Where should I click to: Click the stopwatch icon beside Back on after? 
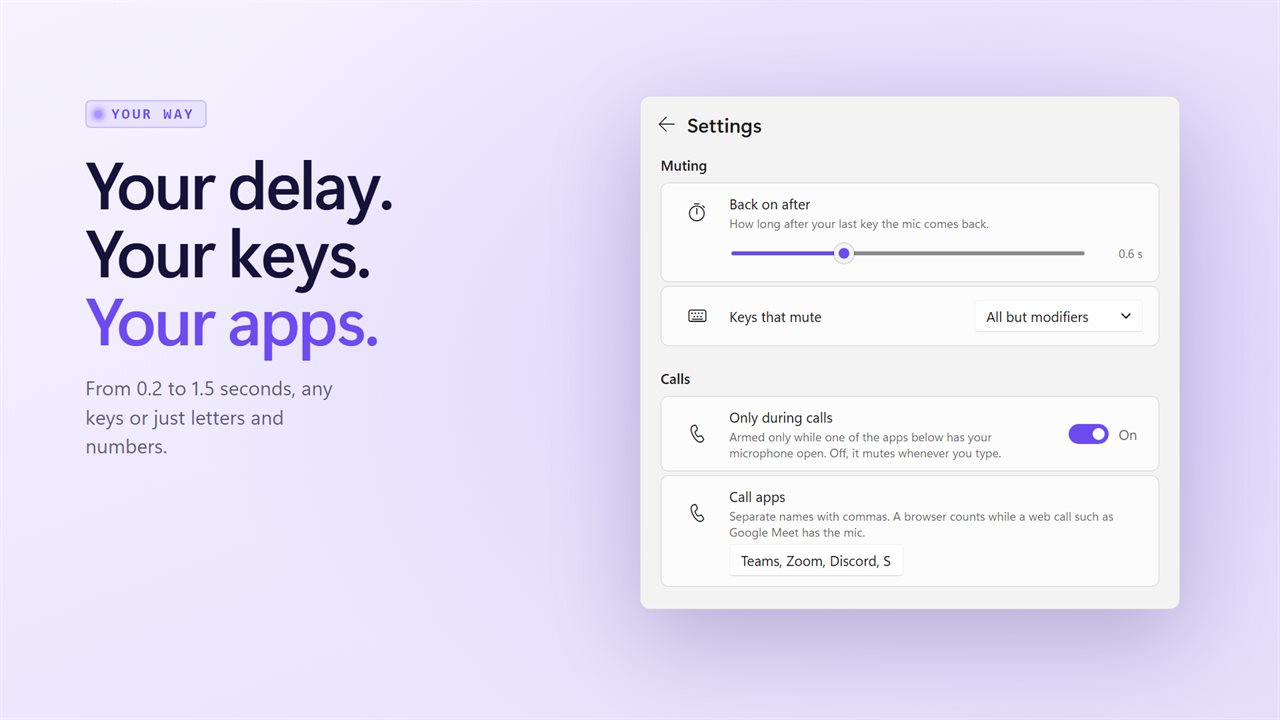point(697,213)
